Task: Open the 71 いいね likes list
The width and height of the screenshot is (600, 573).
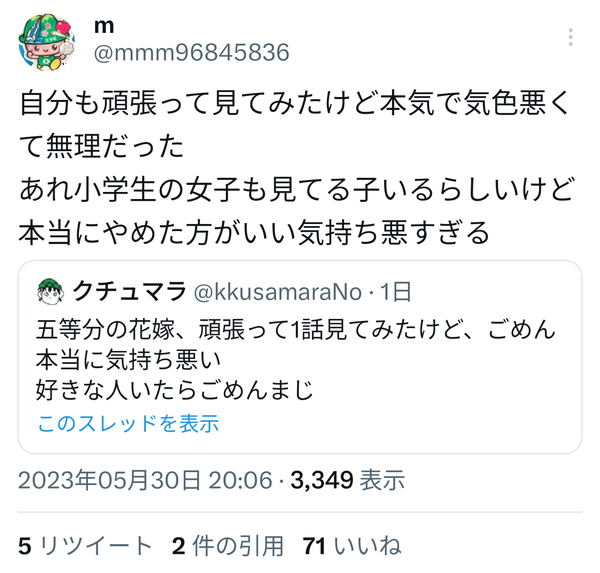Action: tap(352, 545)
